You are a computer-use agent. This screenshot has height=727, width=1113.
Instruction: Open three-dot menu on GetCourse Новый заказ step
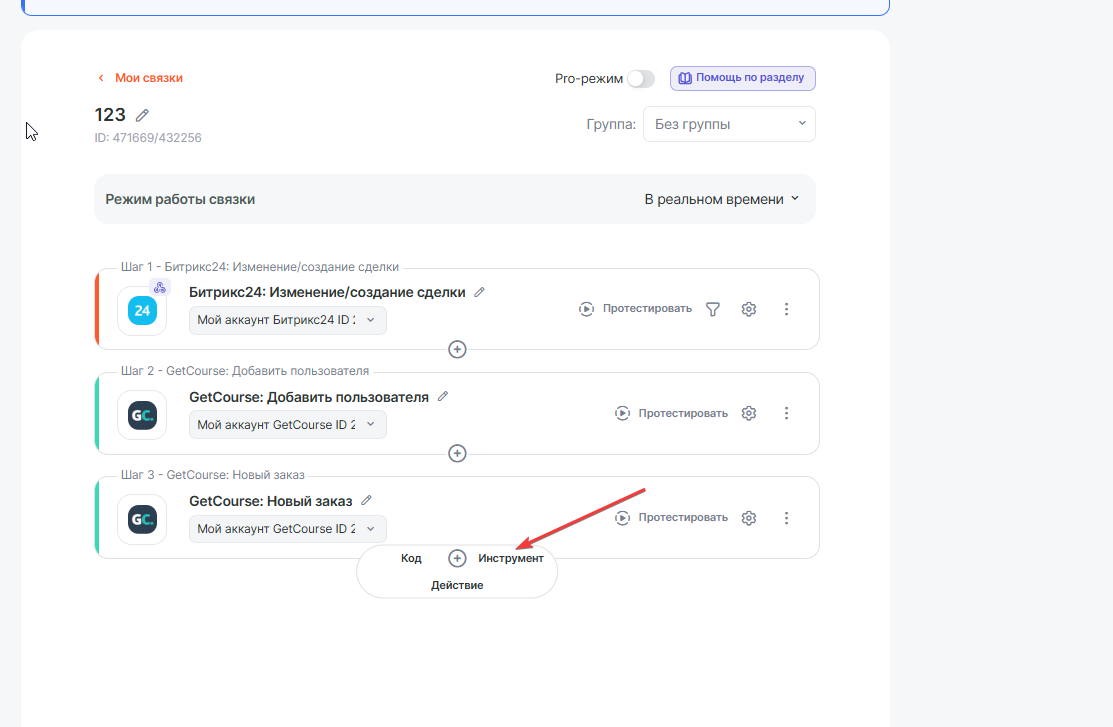click(786, 518)
